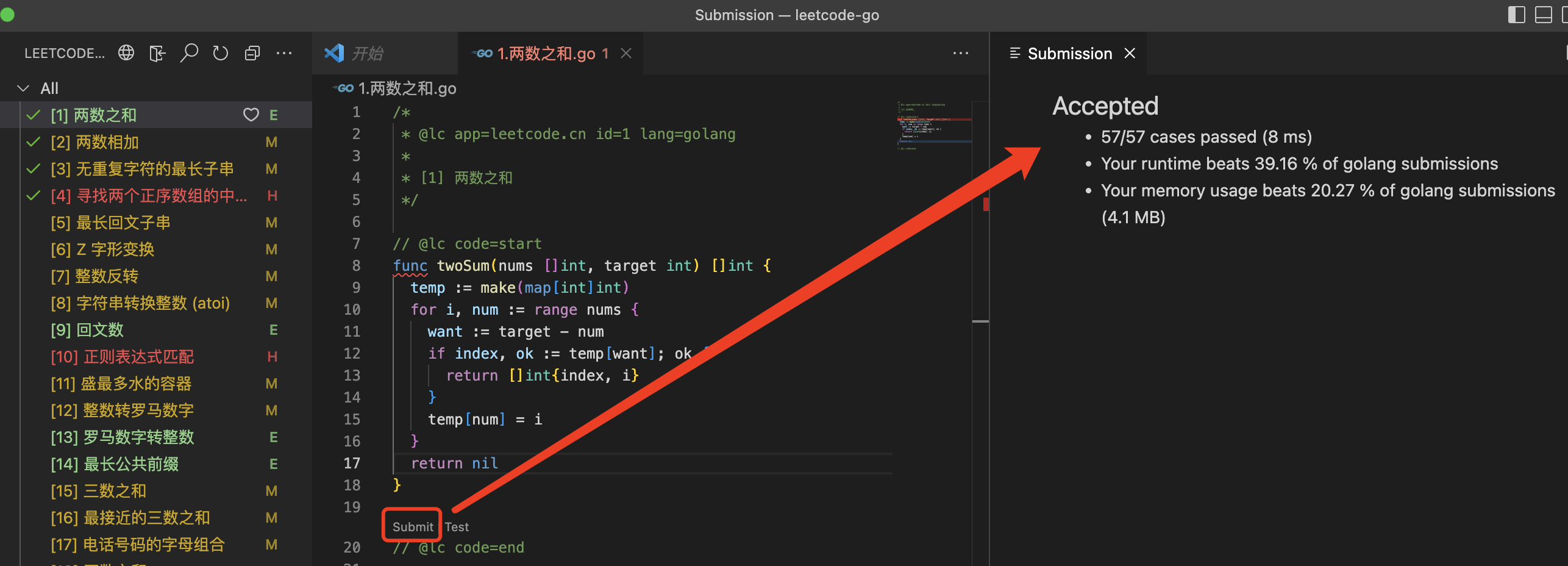The image size is (1568, 566).
Task: Click the Go language icon on the editor tab
Action: [x=482, y=53]
